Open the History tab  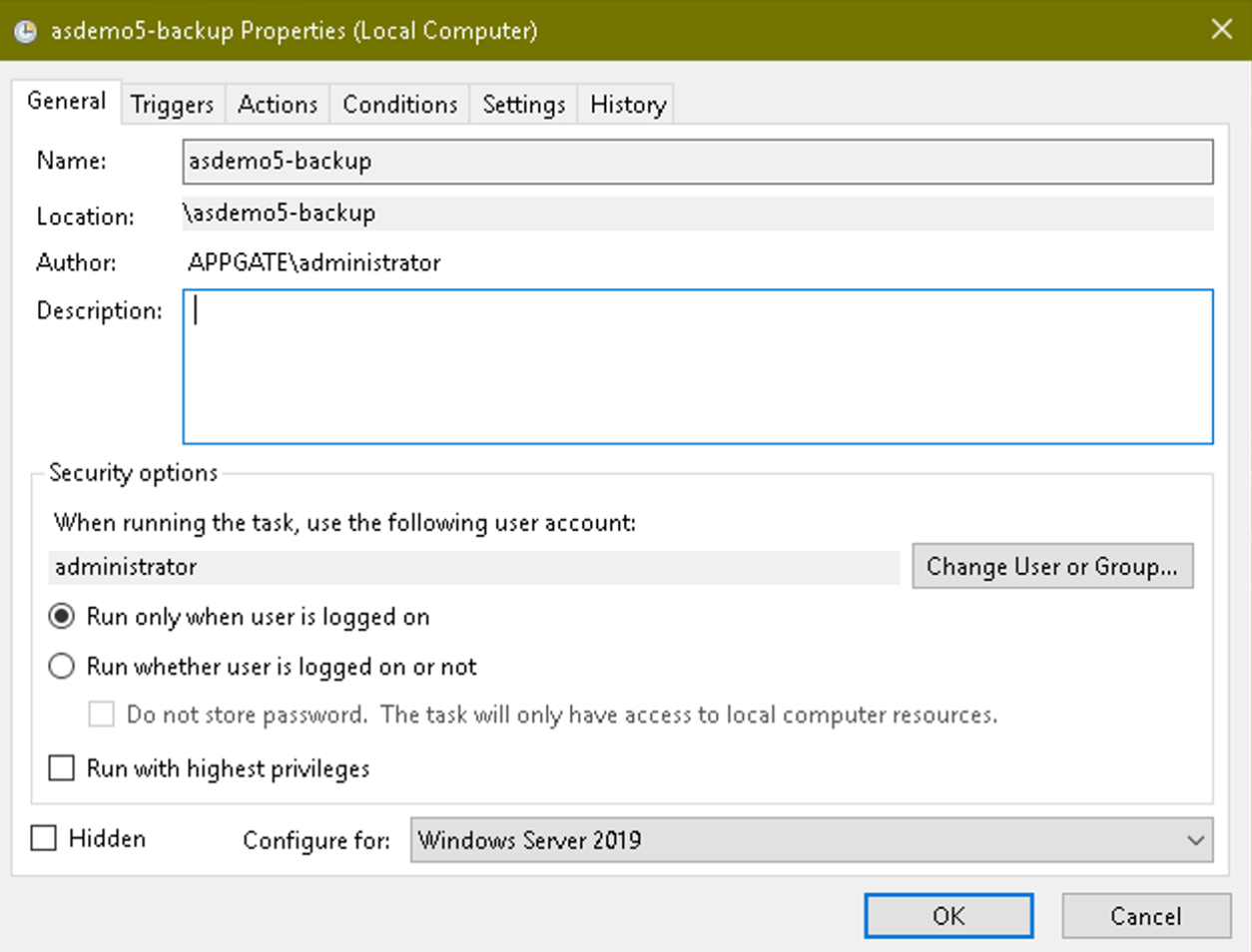626,103
